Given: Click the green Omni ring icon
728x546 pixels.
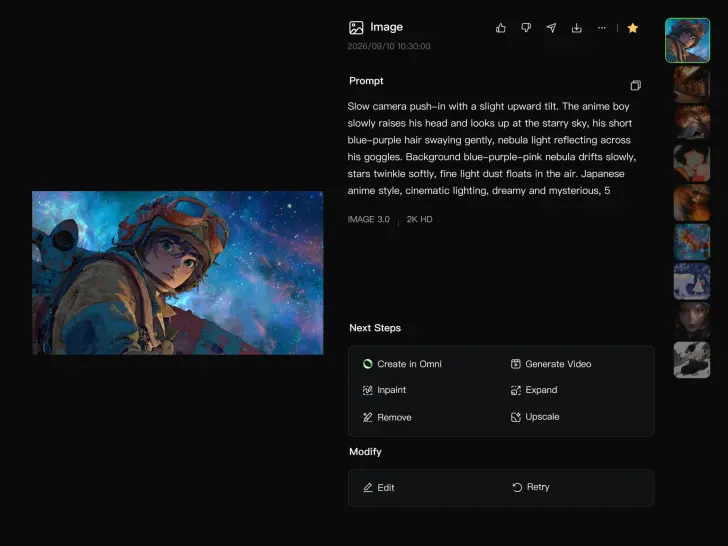Looking at the screenshot, I should [x=367, y=364].
